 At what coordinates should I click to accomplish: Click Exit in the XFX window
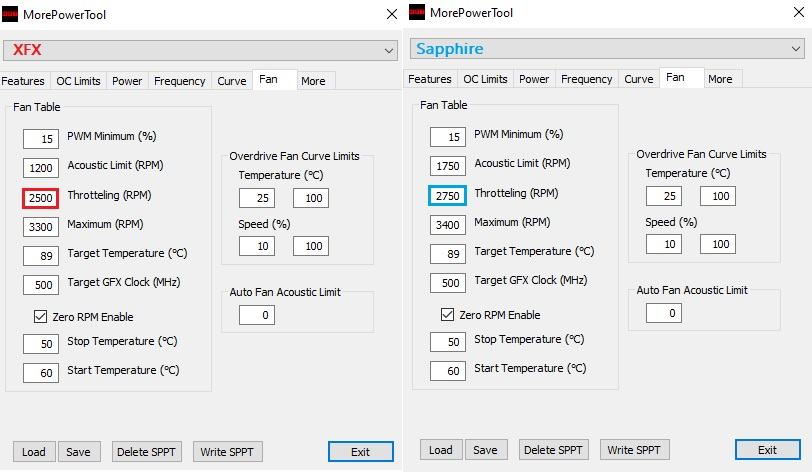pos(360,452)
